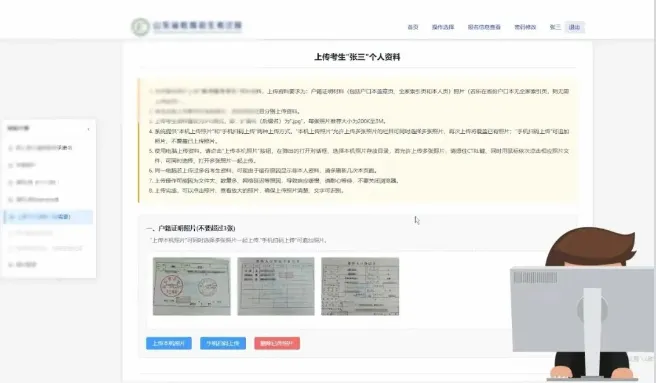Open the third household register card thumbnail
Viewport: 656px width, 383px height.
(360, 286)
